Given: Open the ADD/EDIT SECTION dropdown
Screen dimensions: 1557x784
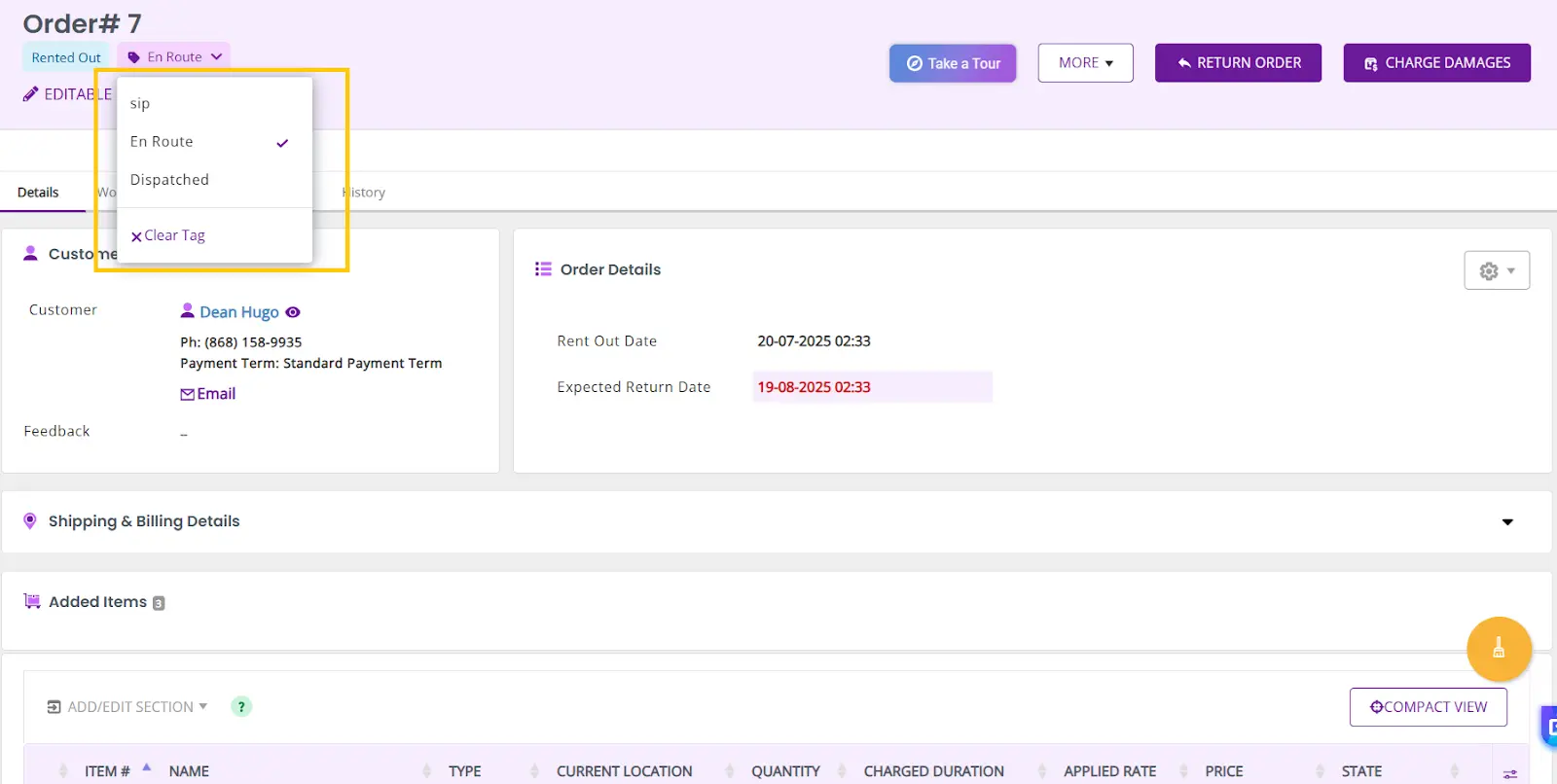Looking at the screenshot, I should click(x=127, y=707).
